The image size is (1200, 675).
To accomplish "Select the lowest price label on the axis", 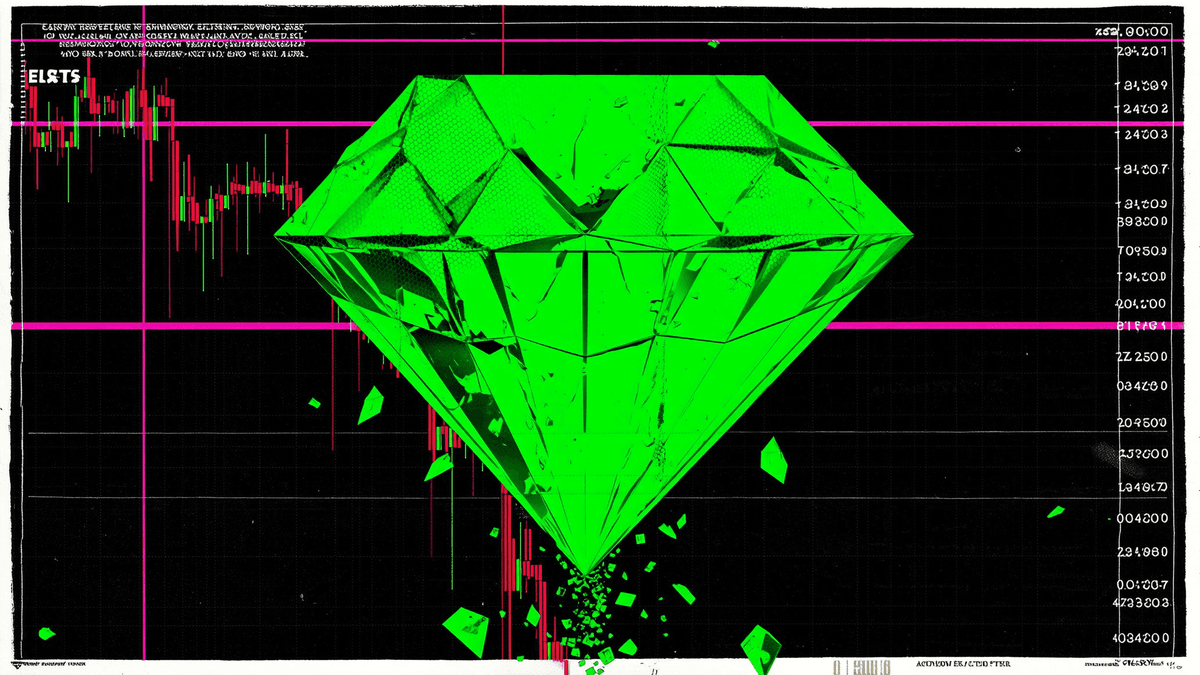I will 1141,638.
